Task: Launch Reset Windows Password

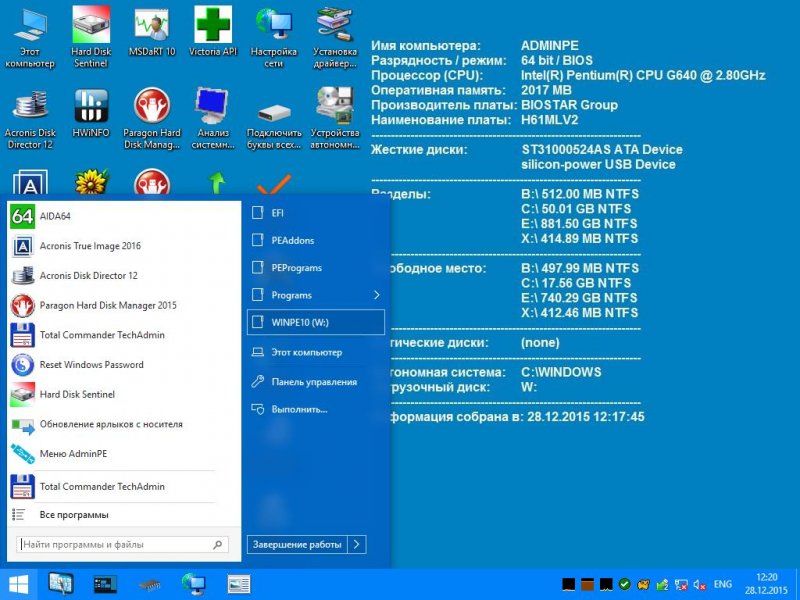Action: pos(124,365)
